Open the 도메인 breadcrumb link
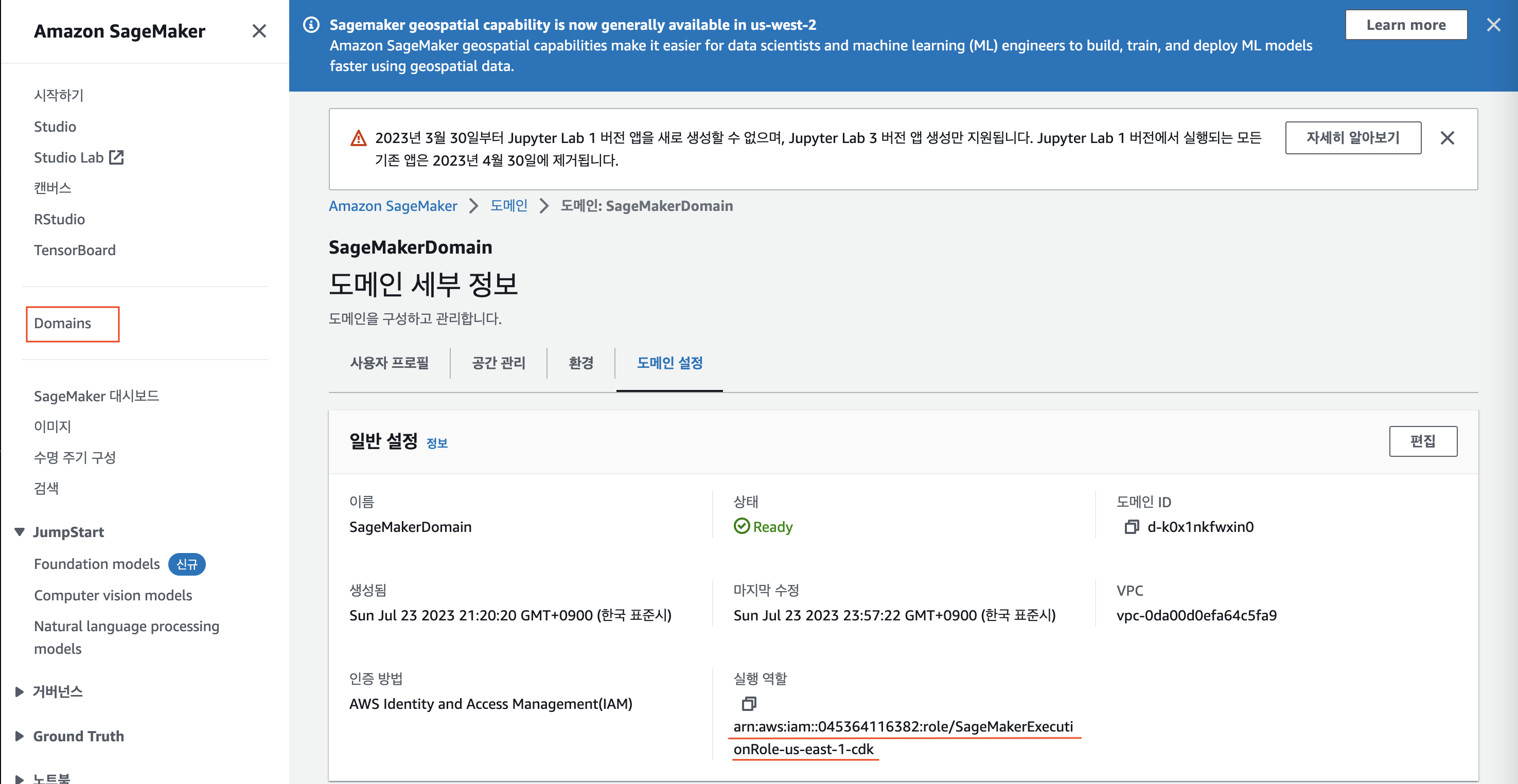This screenshot has width=1518, height=784. (508, 206)
